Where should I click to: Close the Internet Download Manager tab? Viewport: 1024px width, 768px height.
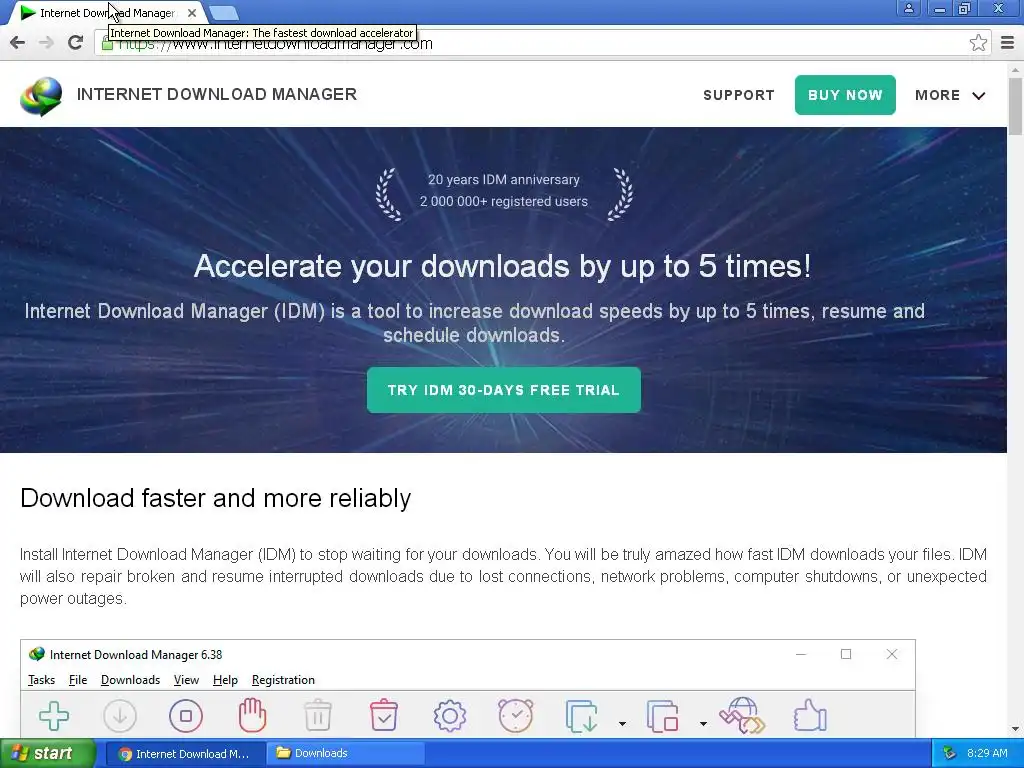point(192,13)
